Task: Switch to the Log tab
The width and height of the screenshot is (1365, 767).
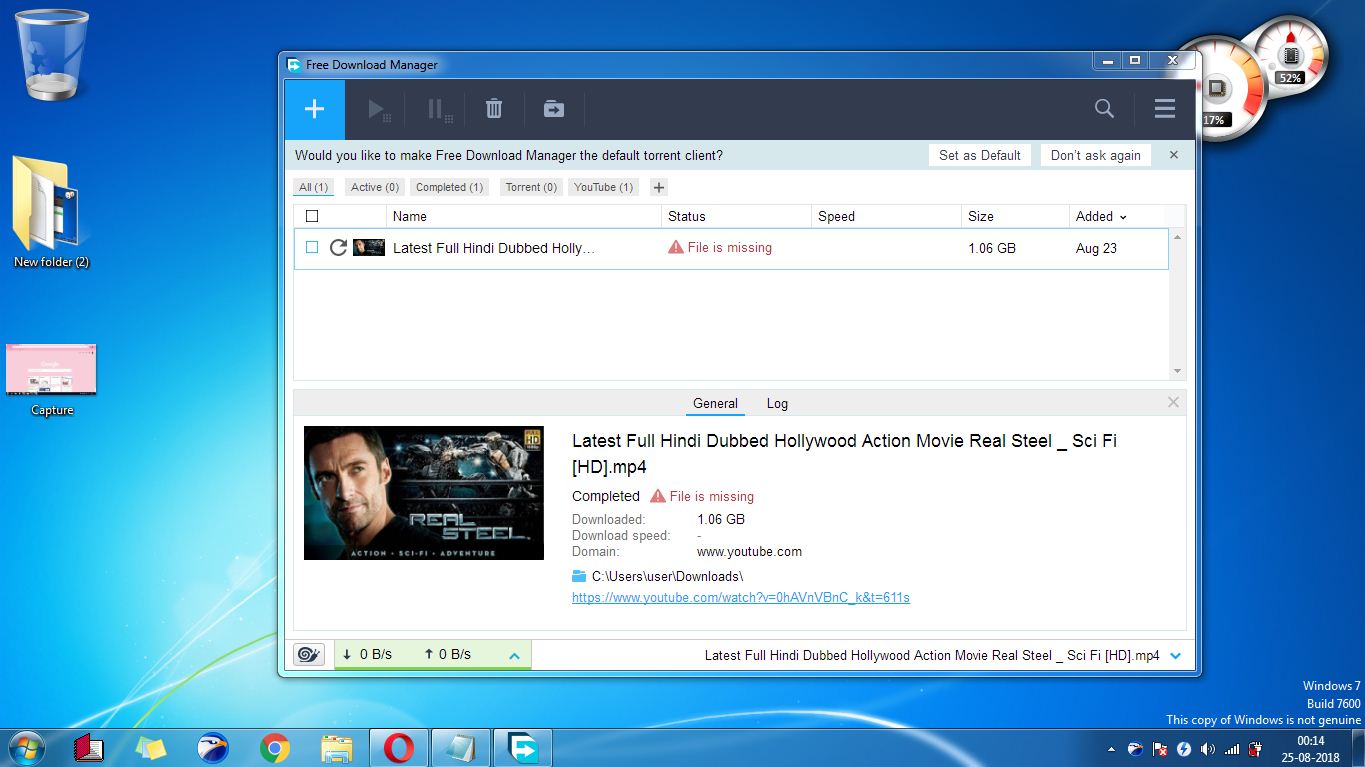Action: pyautogui.click(x=777, y=403)
